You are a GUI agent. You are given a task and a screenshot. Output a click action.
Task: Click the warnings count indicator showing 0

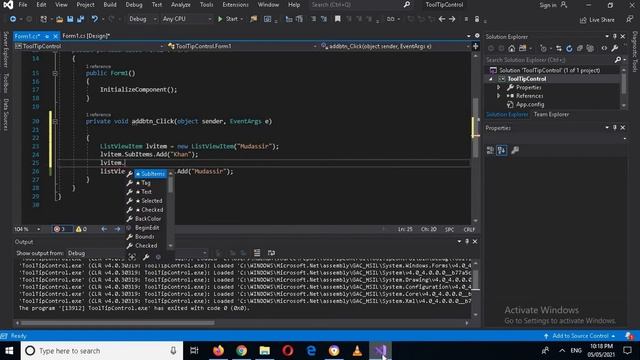(82, 229)
